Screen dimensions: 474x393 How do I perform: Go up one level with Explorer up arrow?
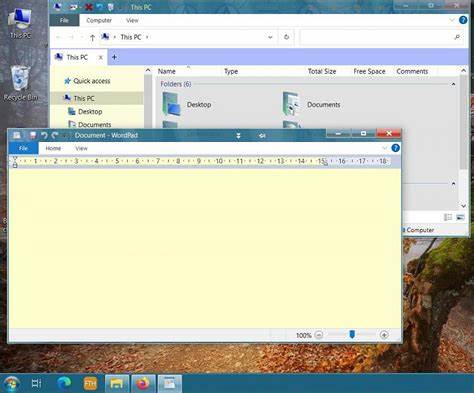tap(92, 37)
